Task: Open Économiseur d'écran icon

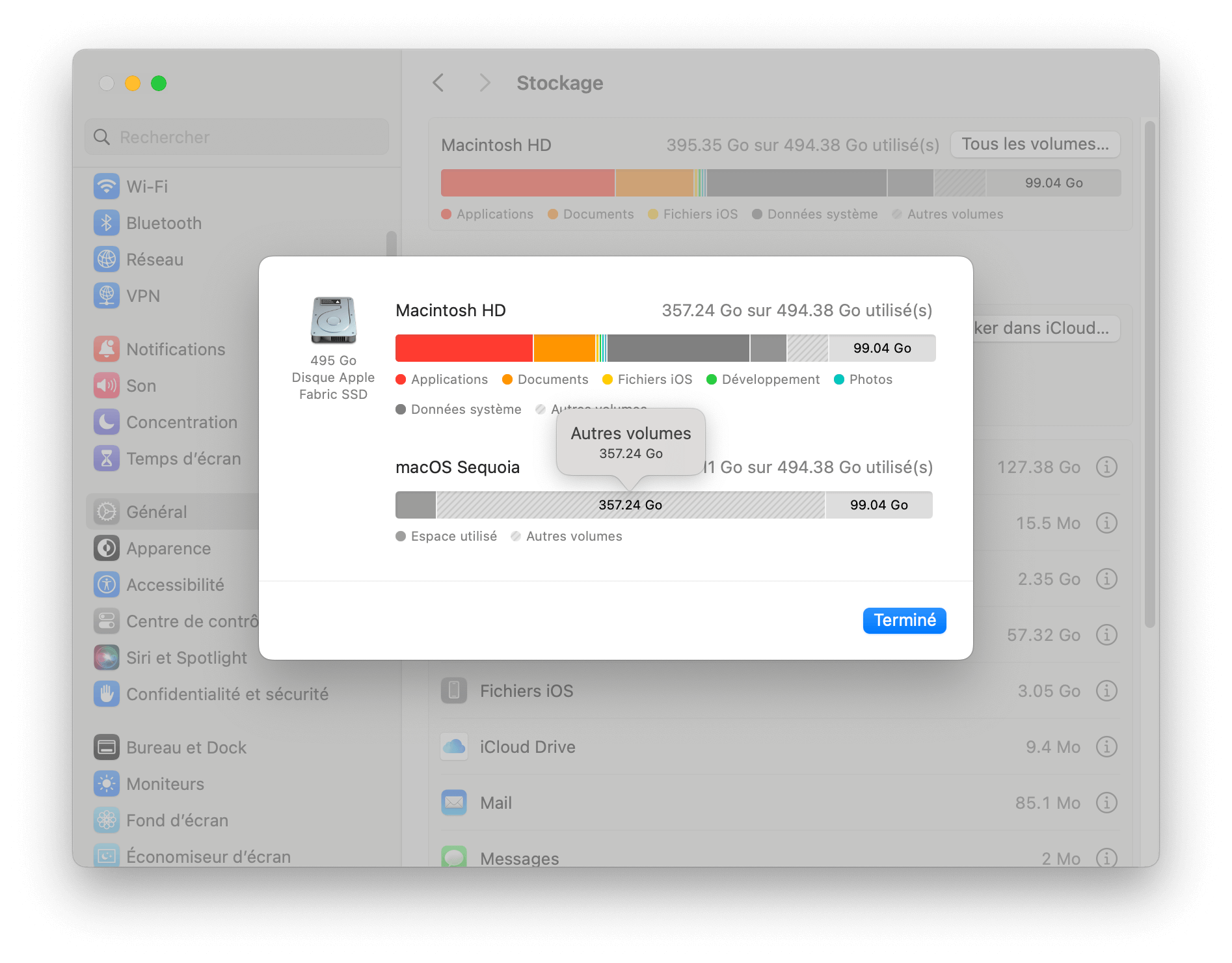Action: click(107, 855)
